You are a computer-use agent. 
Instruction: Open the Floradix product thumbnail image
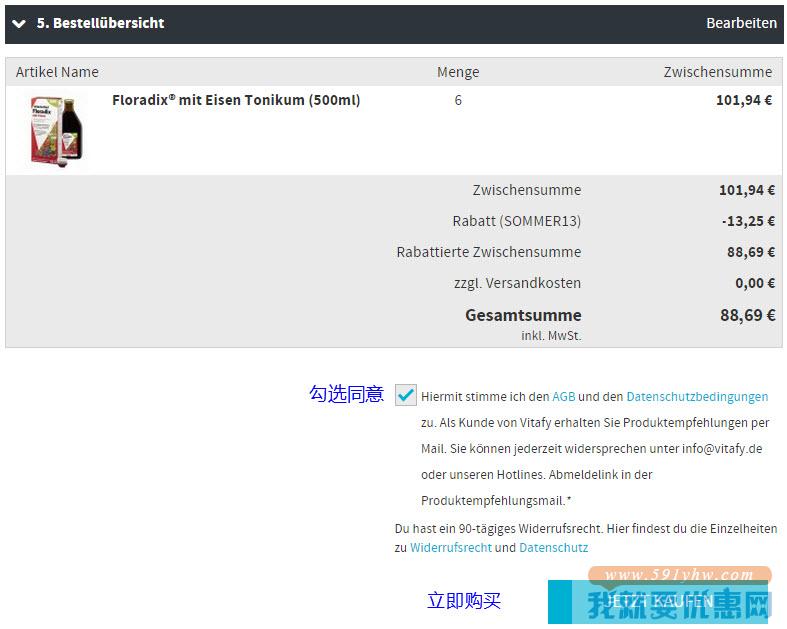pos(56,131)
